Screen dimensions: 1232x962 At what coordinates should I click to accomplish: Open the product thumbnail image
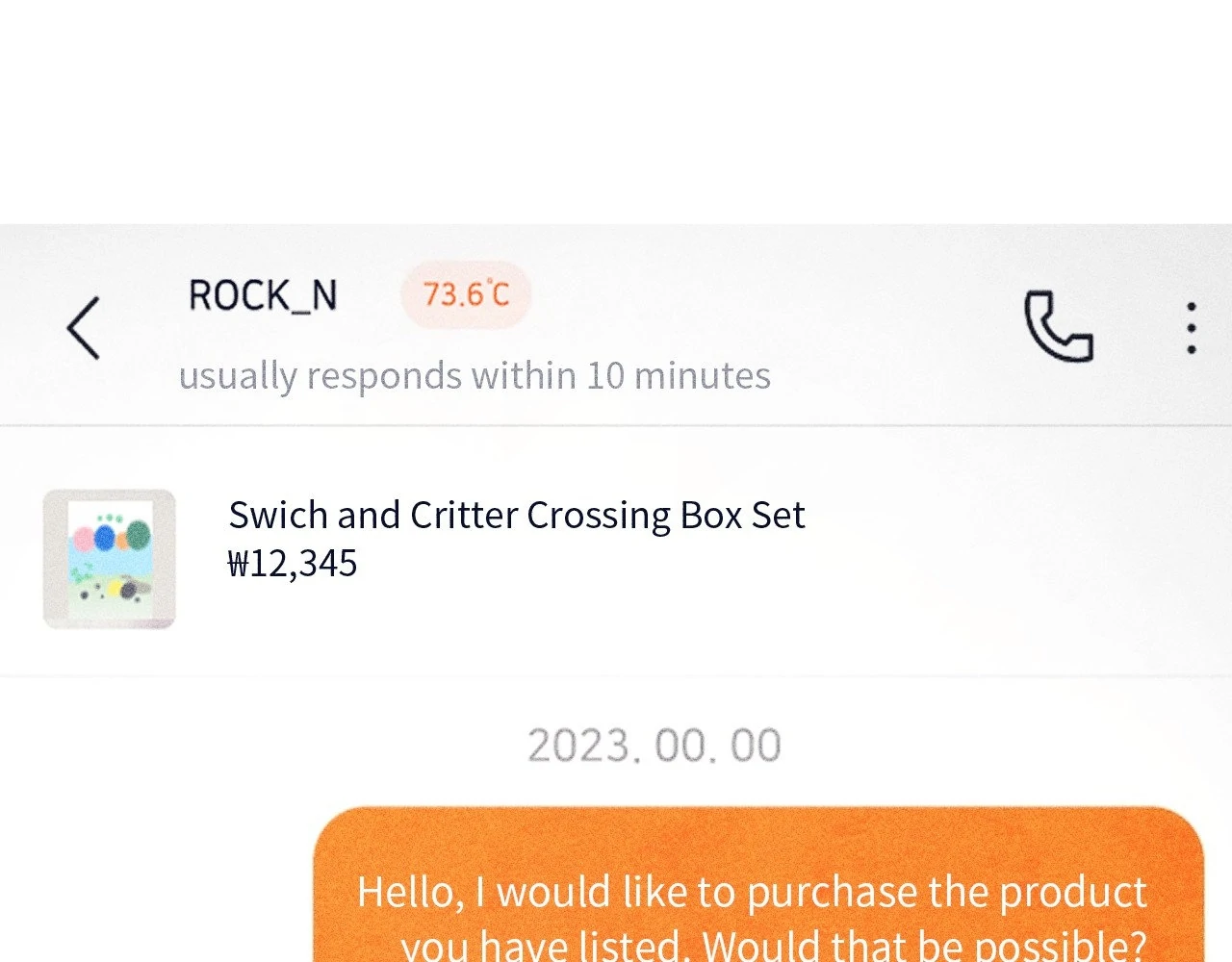[110, 559]
